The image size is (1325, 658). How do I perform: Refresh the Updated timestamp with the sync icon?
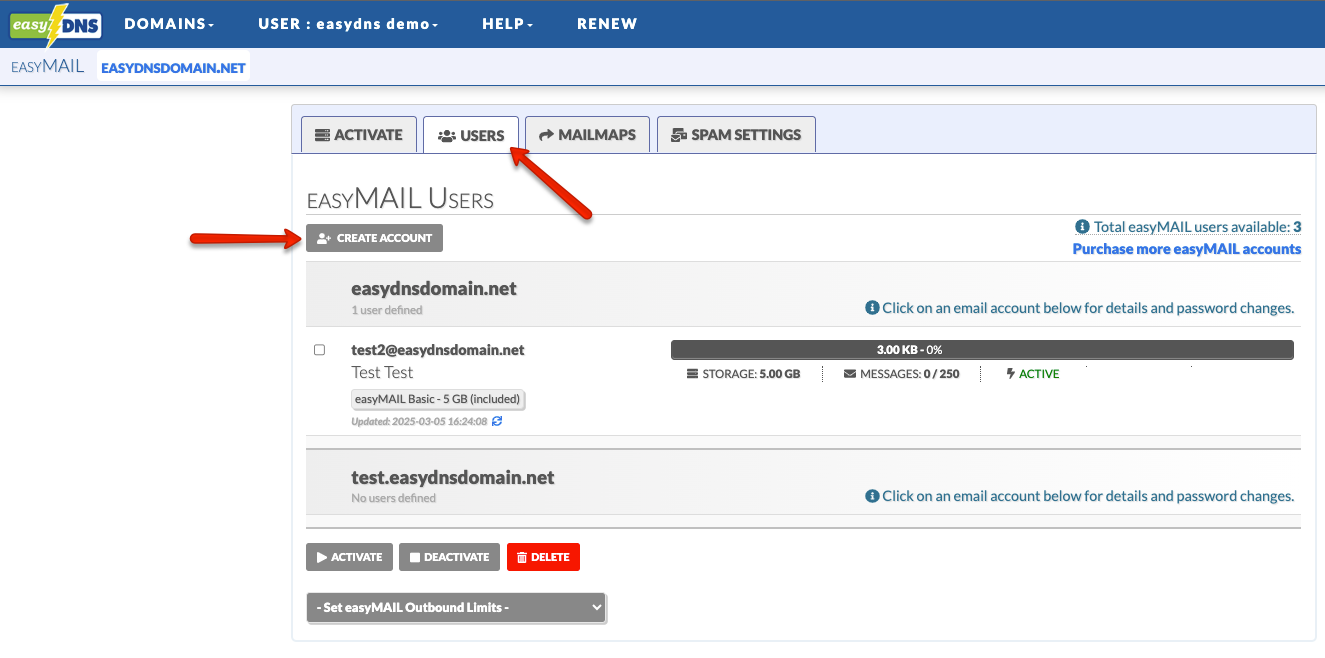click(x=497, y=421)
